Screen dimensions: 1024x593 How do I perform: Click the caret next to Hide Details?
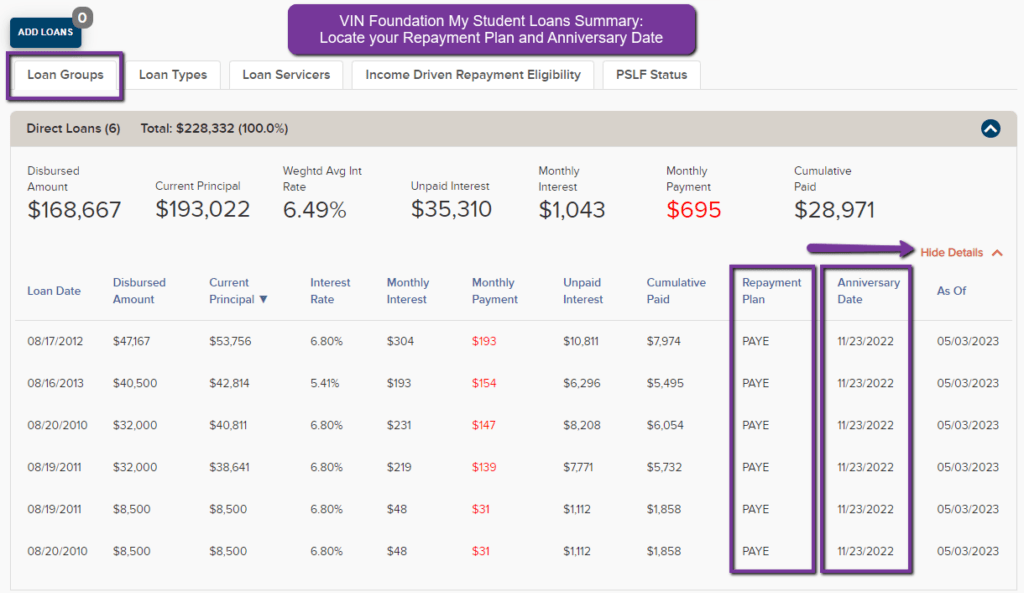click(996, 253)
